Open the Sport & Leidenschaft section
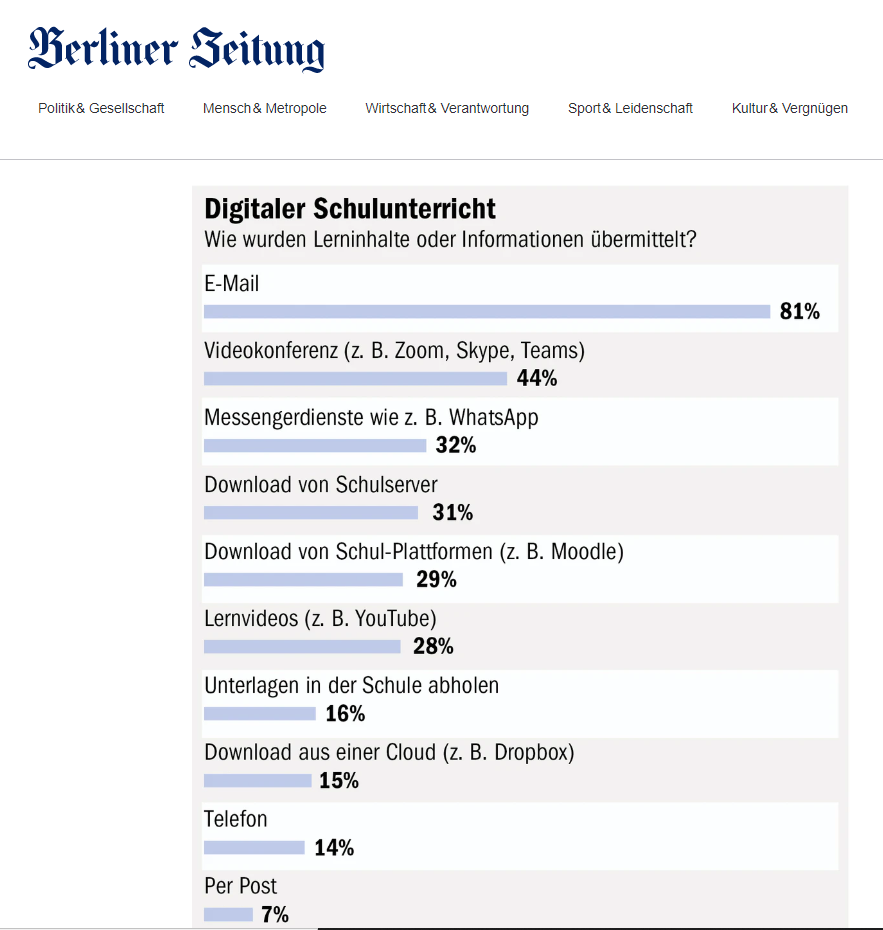This screenshot has height=930, width=883. [x=630, y=108]
